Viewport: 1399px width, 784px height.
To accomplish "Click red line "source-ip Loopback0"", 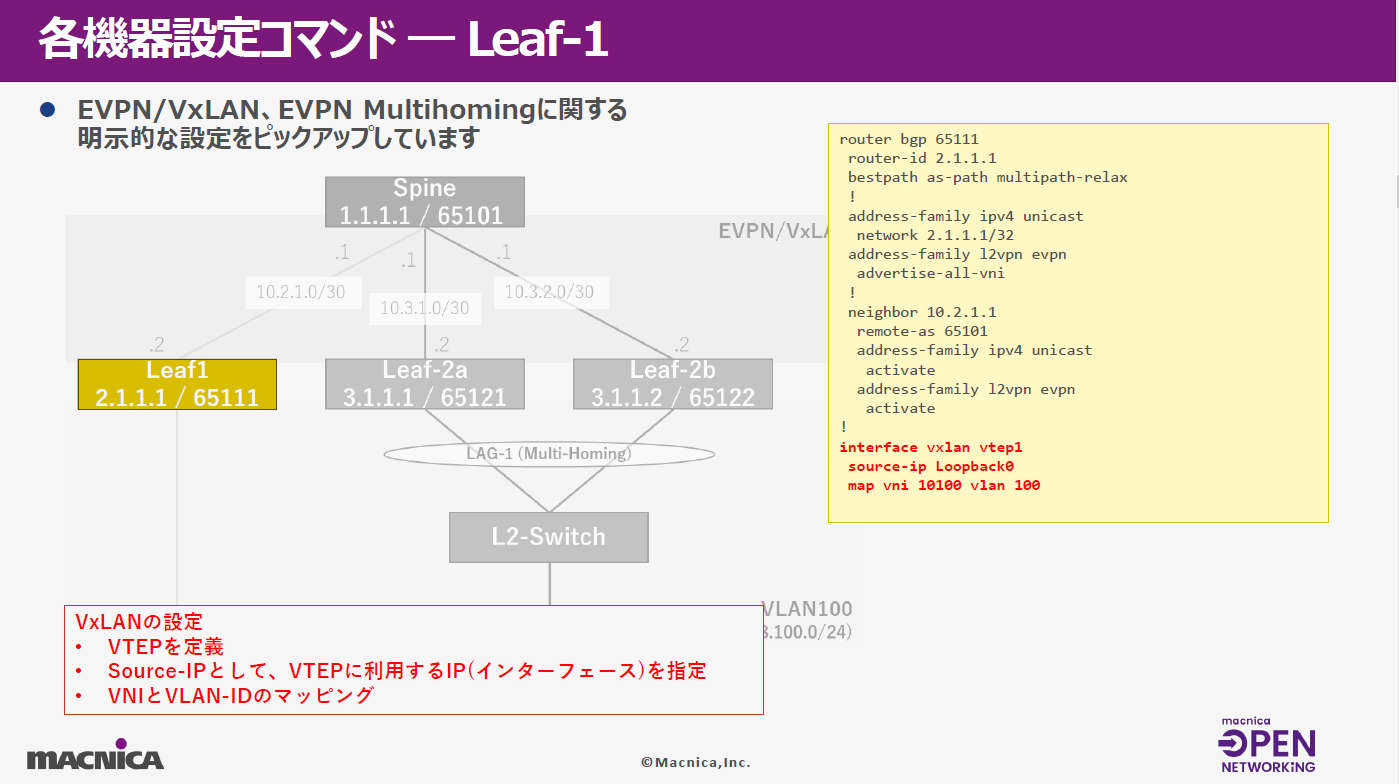I will point(931,466).
